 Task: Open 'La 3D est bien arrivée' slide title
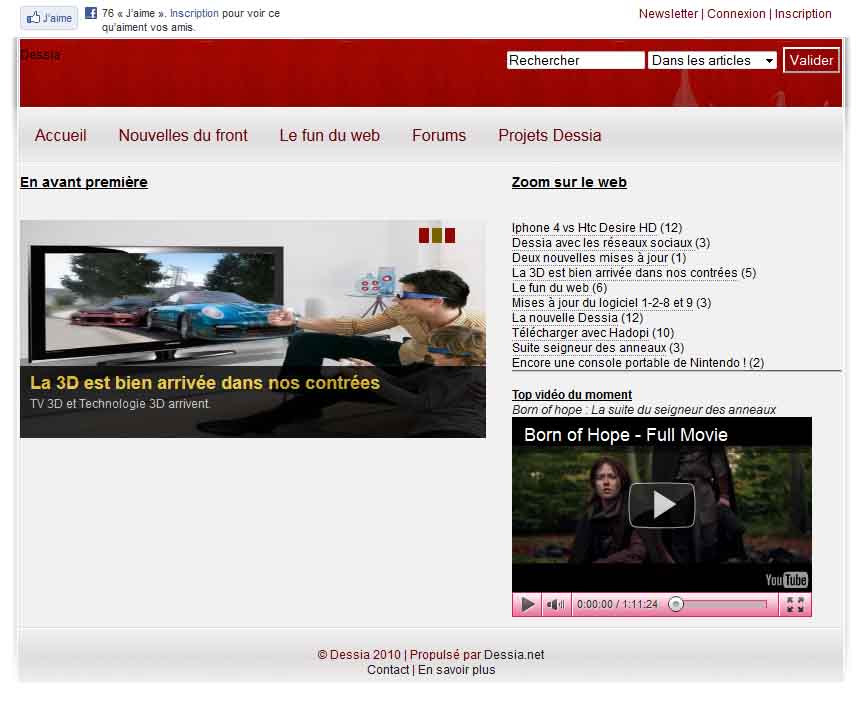pyautogui.click(x=205, y=383)
